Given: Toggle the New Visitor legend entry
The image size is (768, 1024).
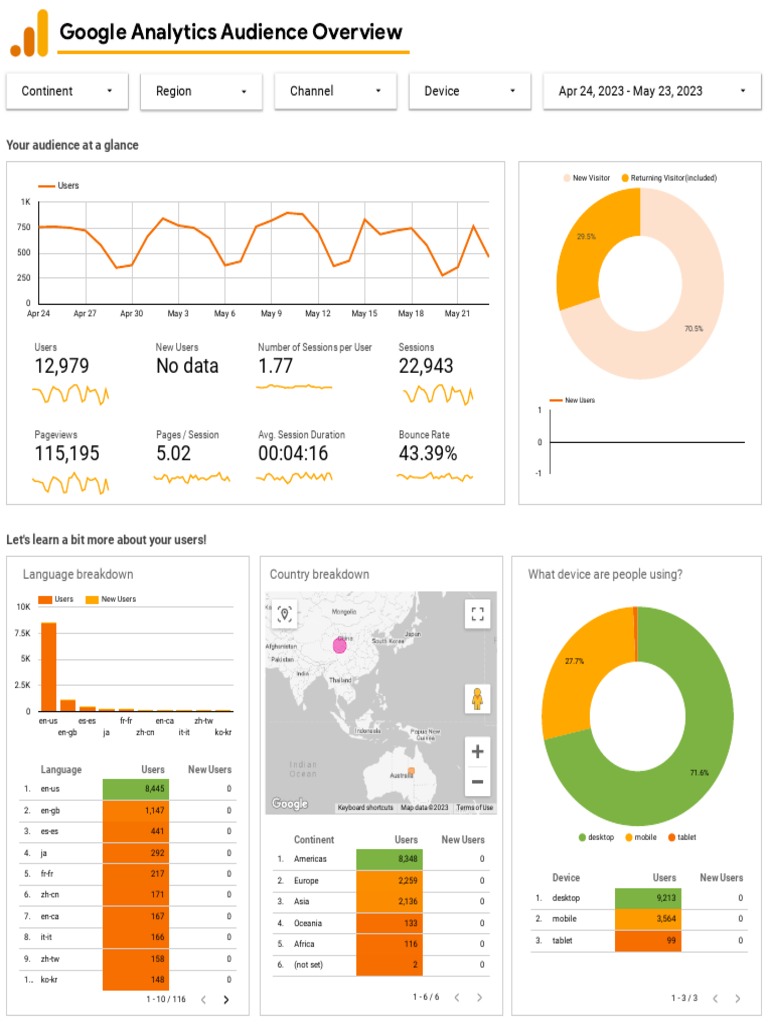Looking at the screenshot, I should (x=586, y=178).
